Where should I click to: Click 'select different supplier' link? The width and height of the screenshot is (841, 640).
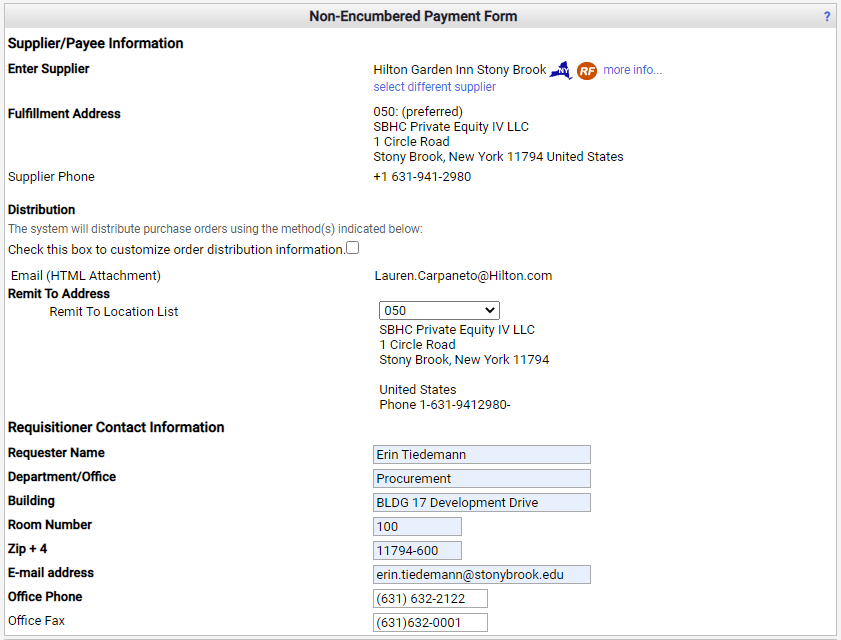coord(434,87)
